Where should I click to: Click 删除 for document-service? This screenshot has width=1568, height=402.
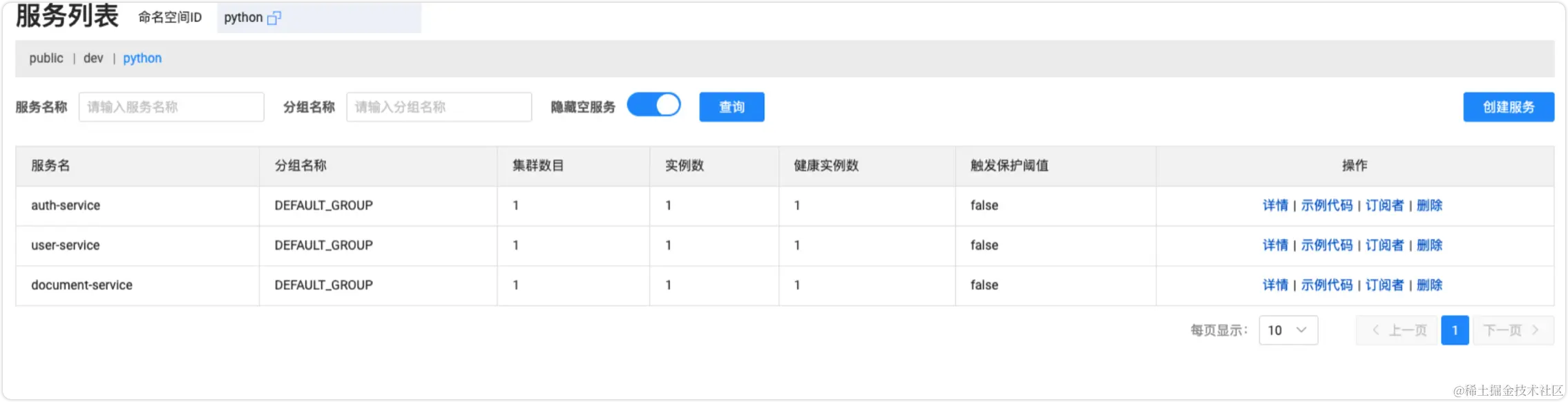click(1429, 285)
